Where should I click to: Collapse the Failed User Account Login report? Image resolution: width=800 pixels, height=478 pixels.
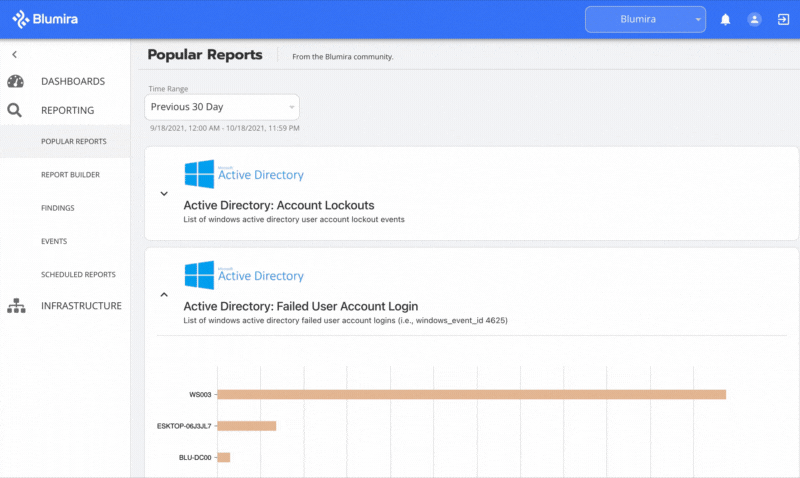tap(164, 294)
